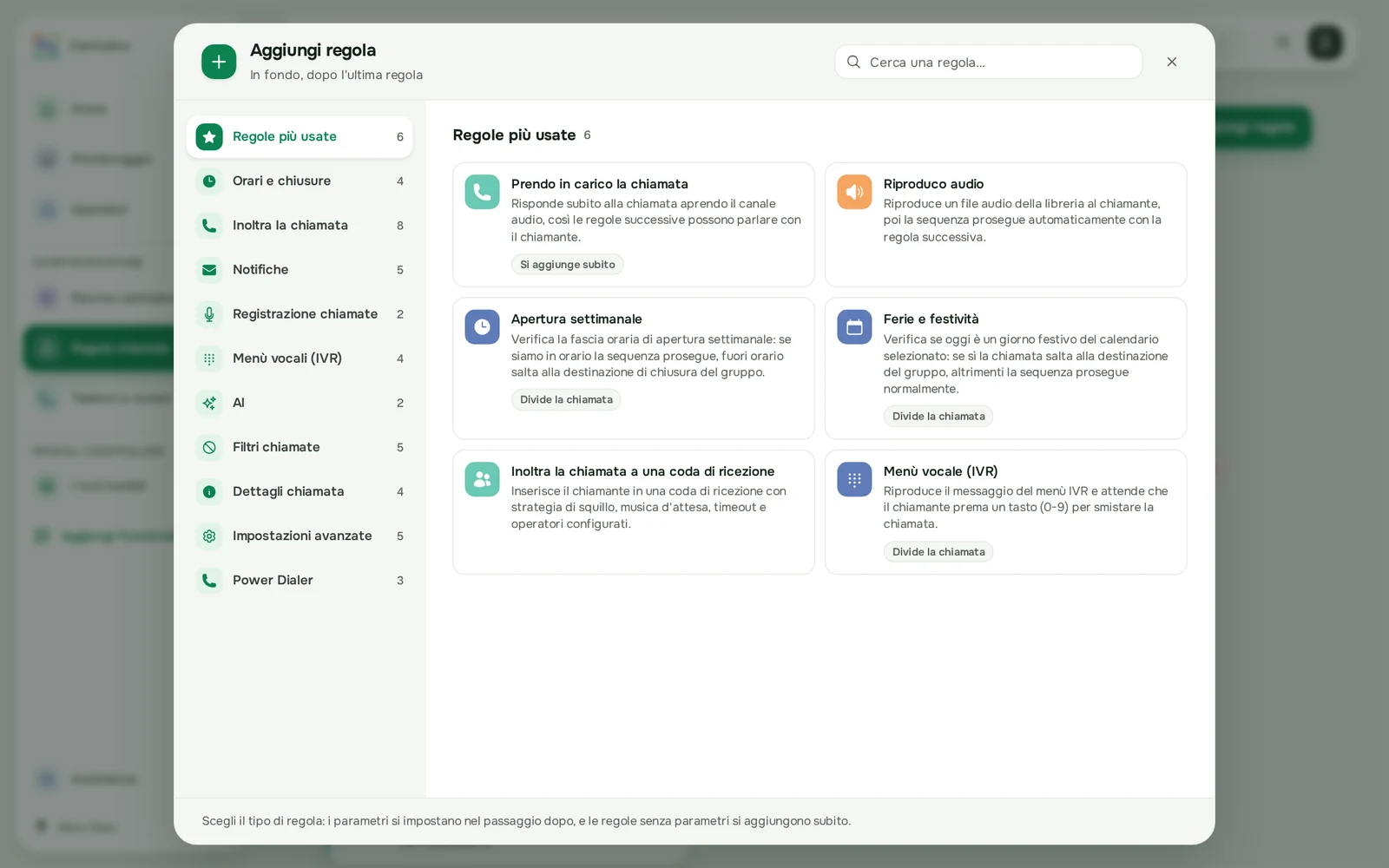This screenshot has width=1389, height=868.
Task: Click the phone icon of Prendo in carico
Action: click(x=482, y=192)
